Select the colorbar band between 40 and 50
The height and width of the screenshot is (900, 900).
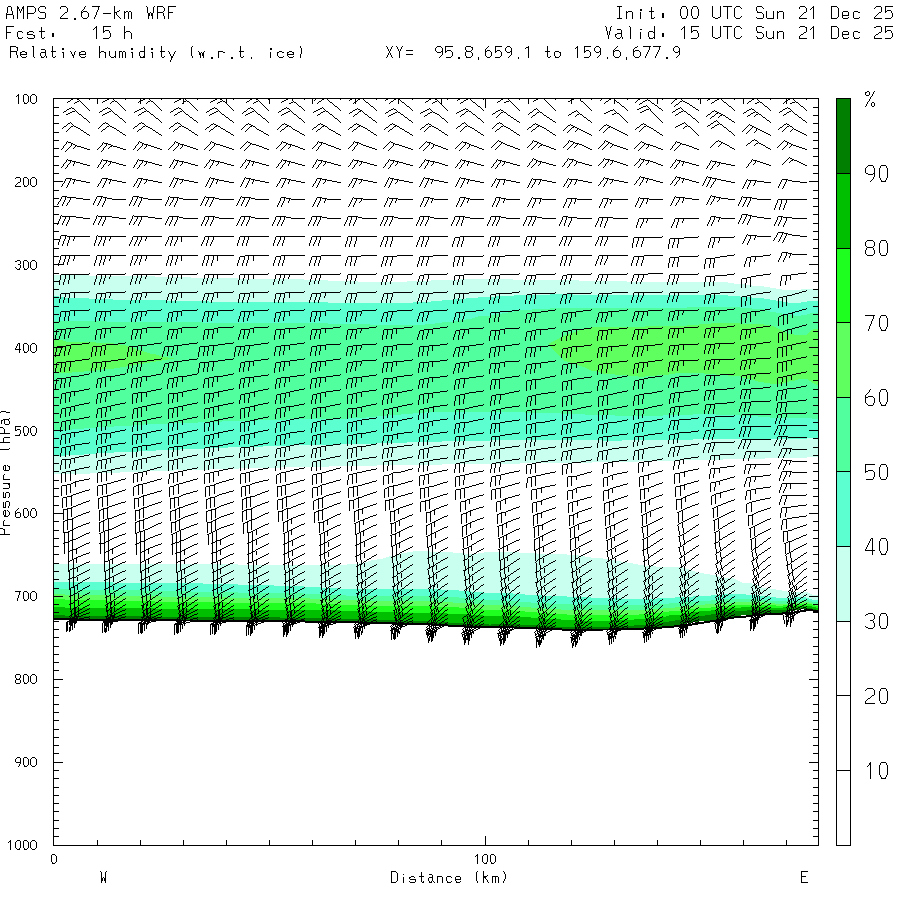pyautogui.click(x=843, y=509)
